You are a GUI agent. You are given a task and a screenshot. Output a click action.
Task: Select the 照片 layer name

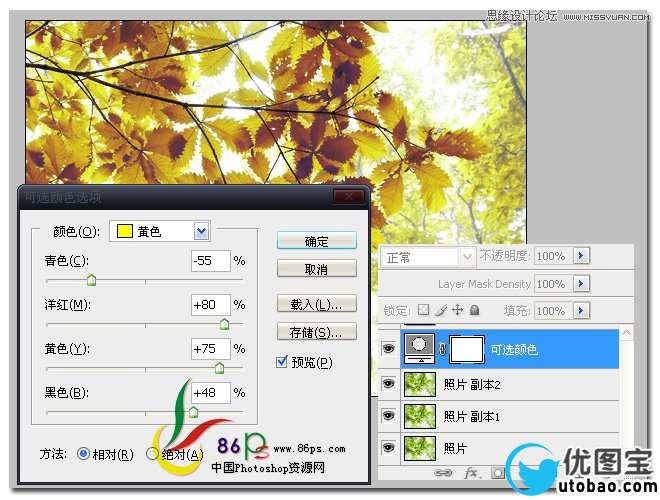click(455, 448)
